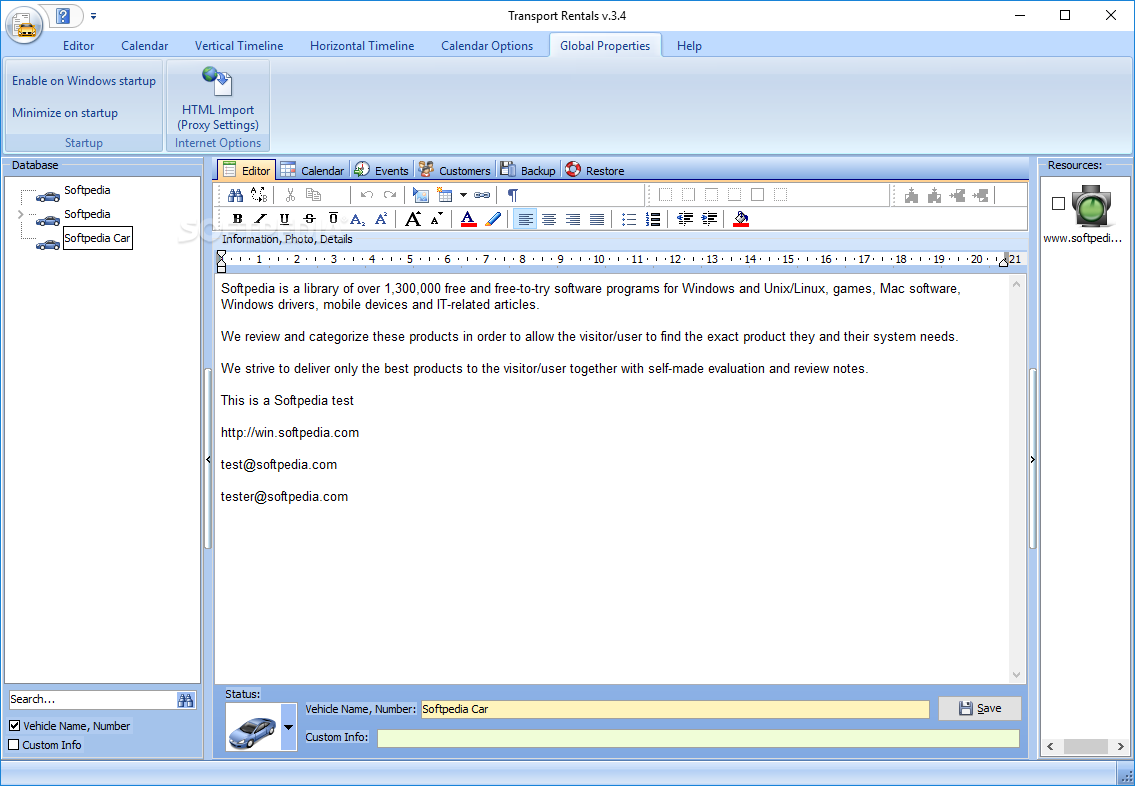The height and width of the screenshot is (786, 1135).
Task: Enable the Custom Info checkbox
Action: point(14,745)
